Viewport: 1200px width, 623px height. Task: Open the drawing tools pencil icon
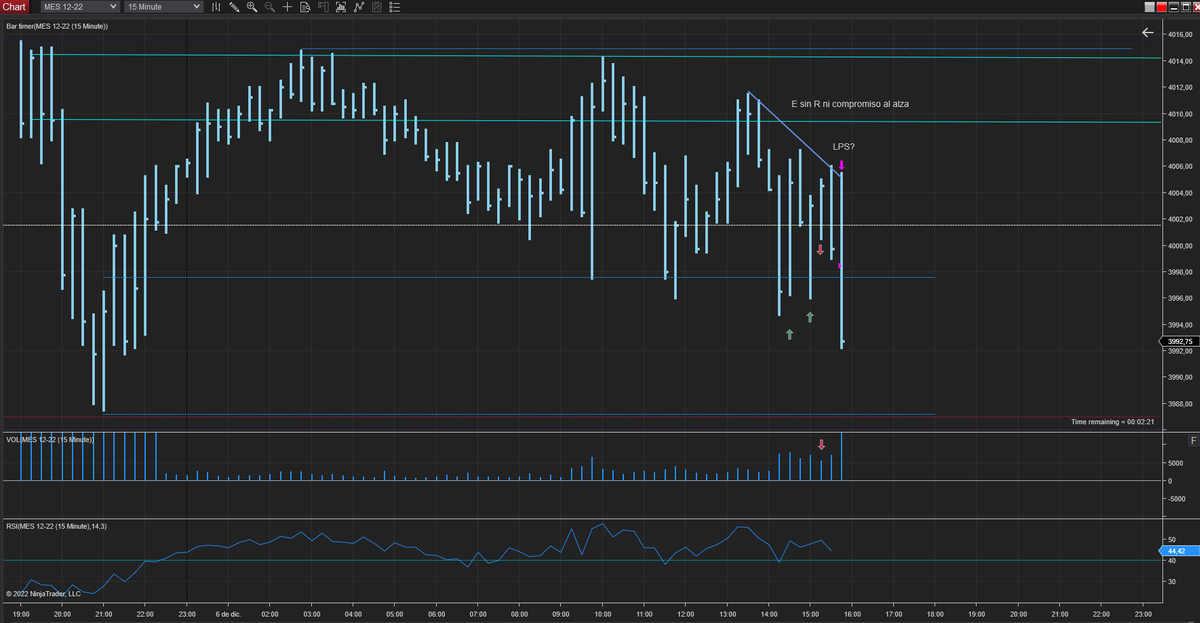tap(234, 7)
